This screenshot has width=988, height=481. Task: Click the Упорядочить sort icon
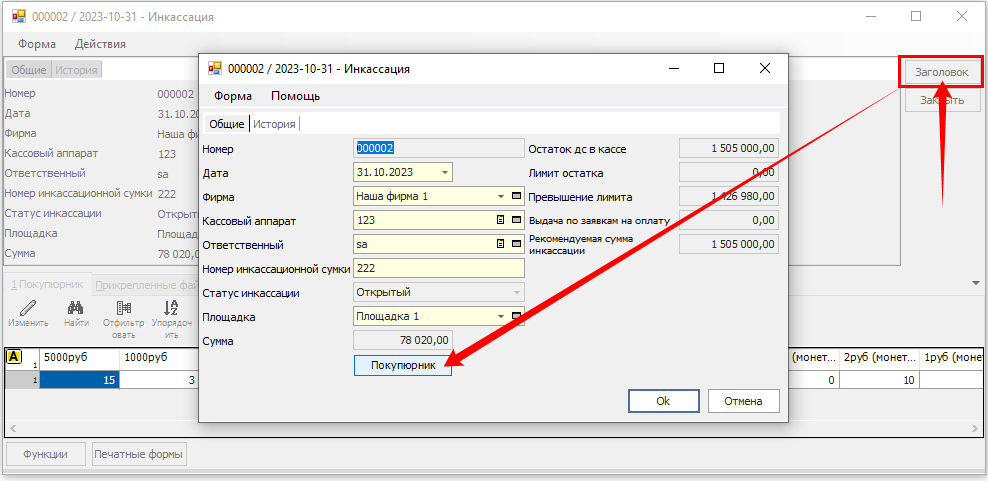pyautogui.click(x=171, y=308)
